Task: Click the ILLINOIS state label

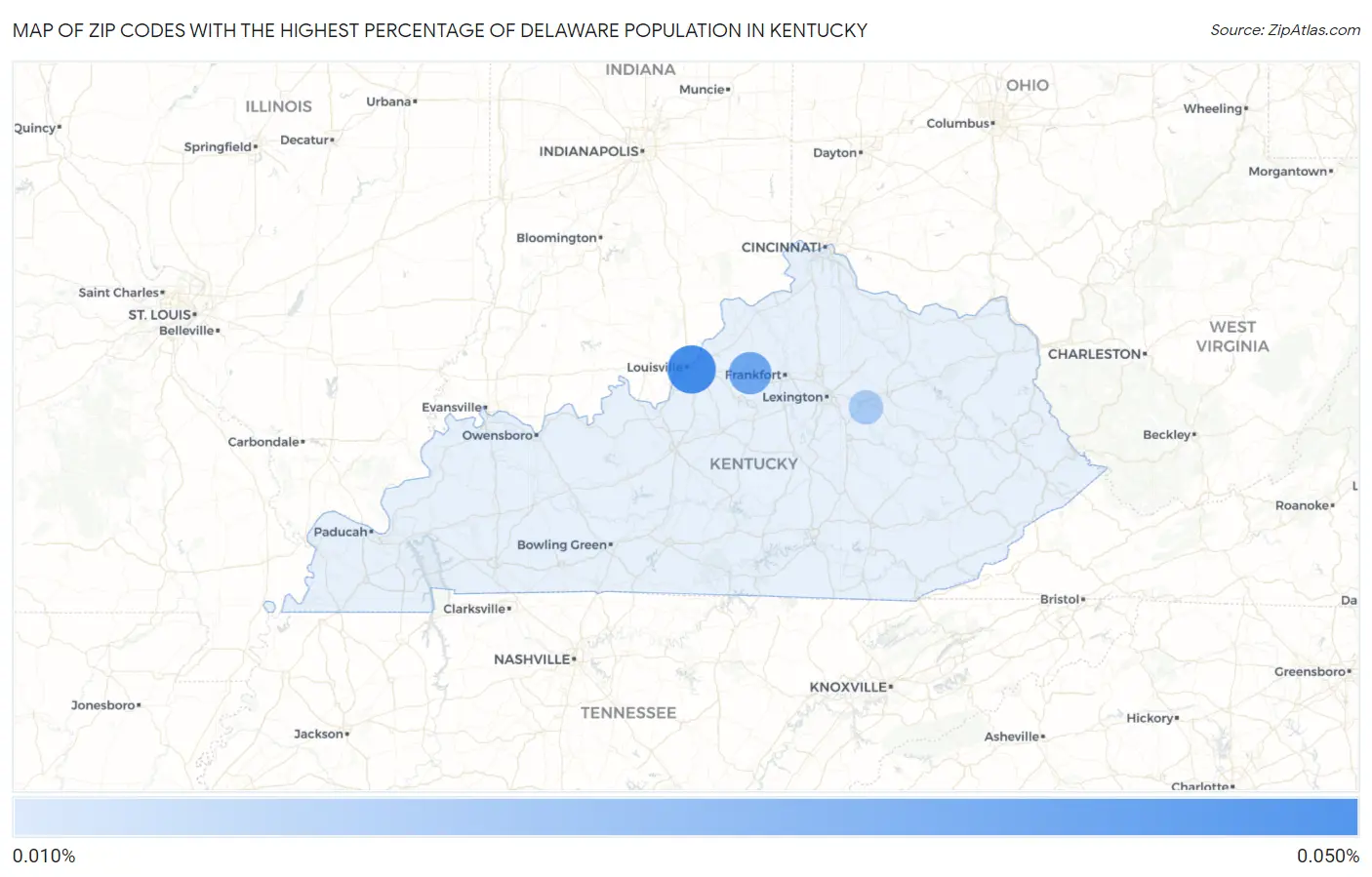Action: pyautogui.click(x=278, y=106)
